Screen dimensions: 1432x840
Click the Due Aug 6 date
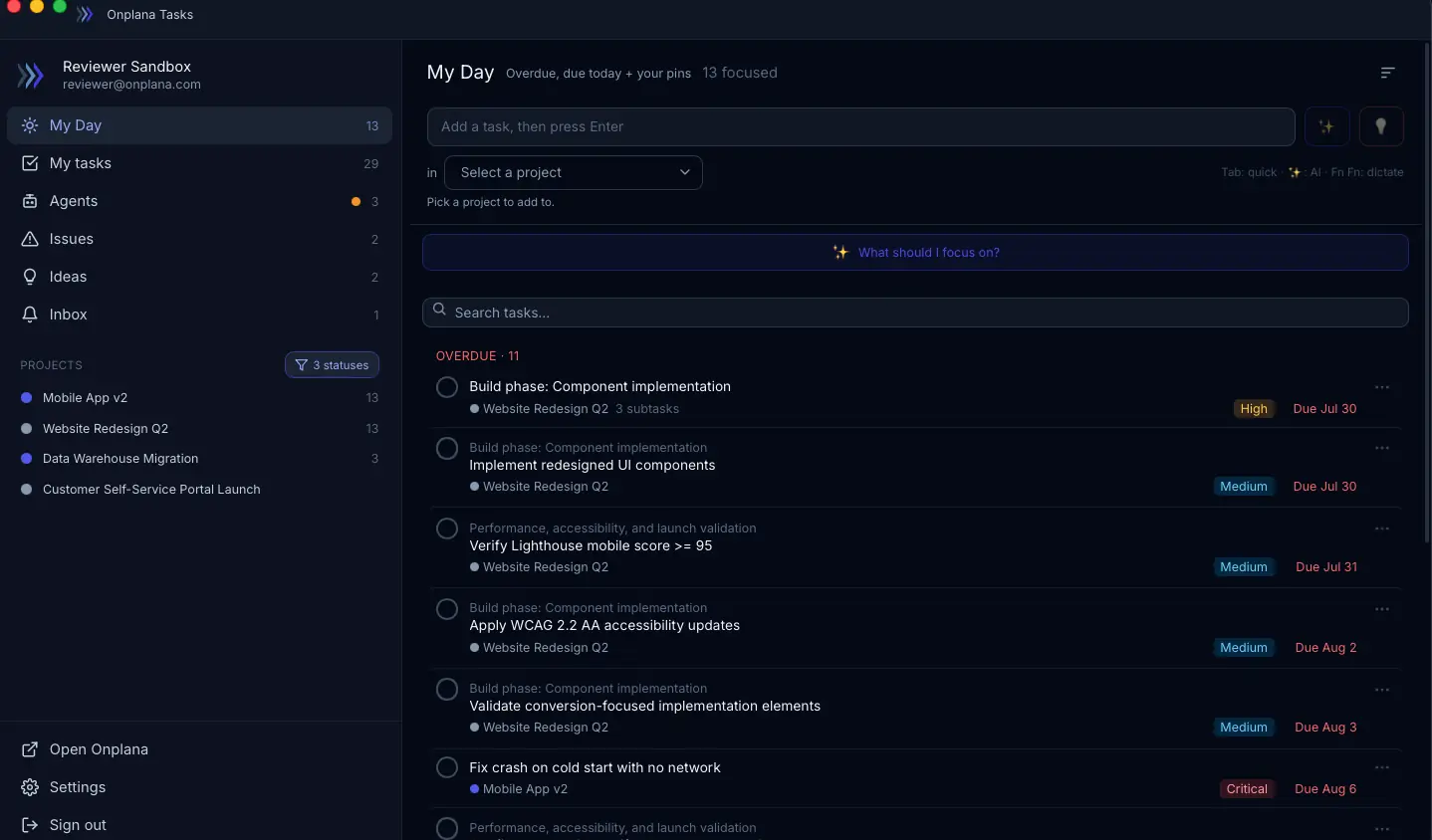pos(1325,789)
